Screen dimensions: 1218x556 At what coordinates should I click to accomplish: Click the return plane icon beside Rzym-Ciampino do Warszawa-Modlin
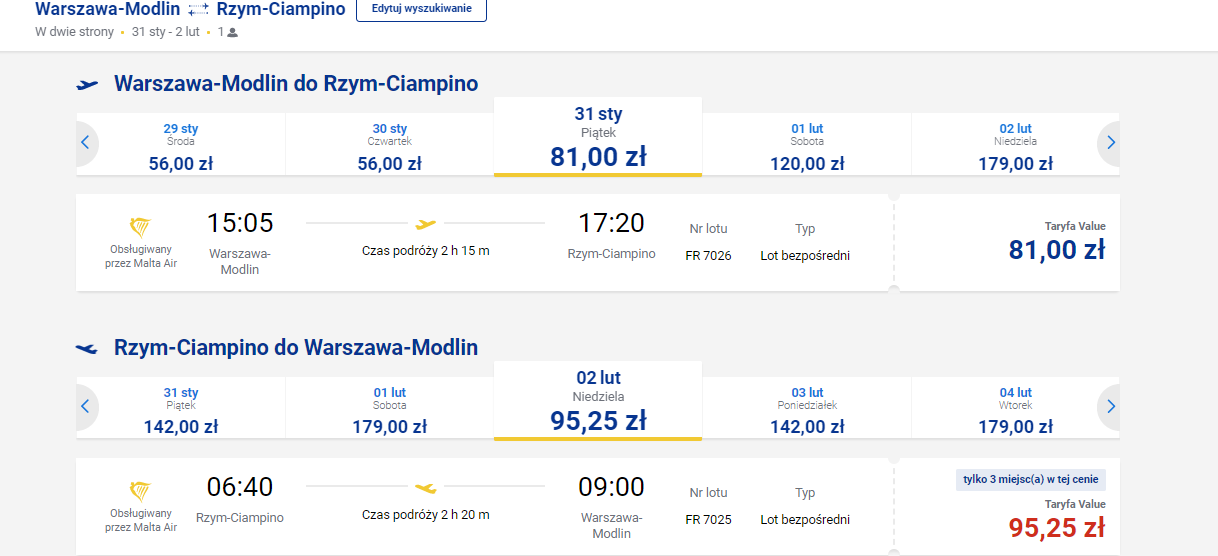pyautogui.click(x=88, y=349)
